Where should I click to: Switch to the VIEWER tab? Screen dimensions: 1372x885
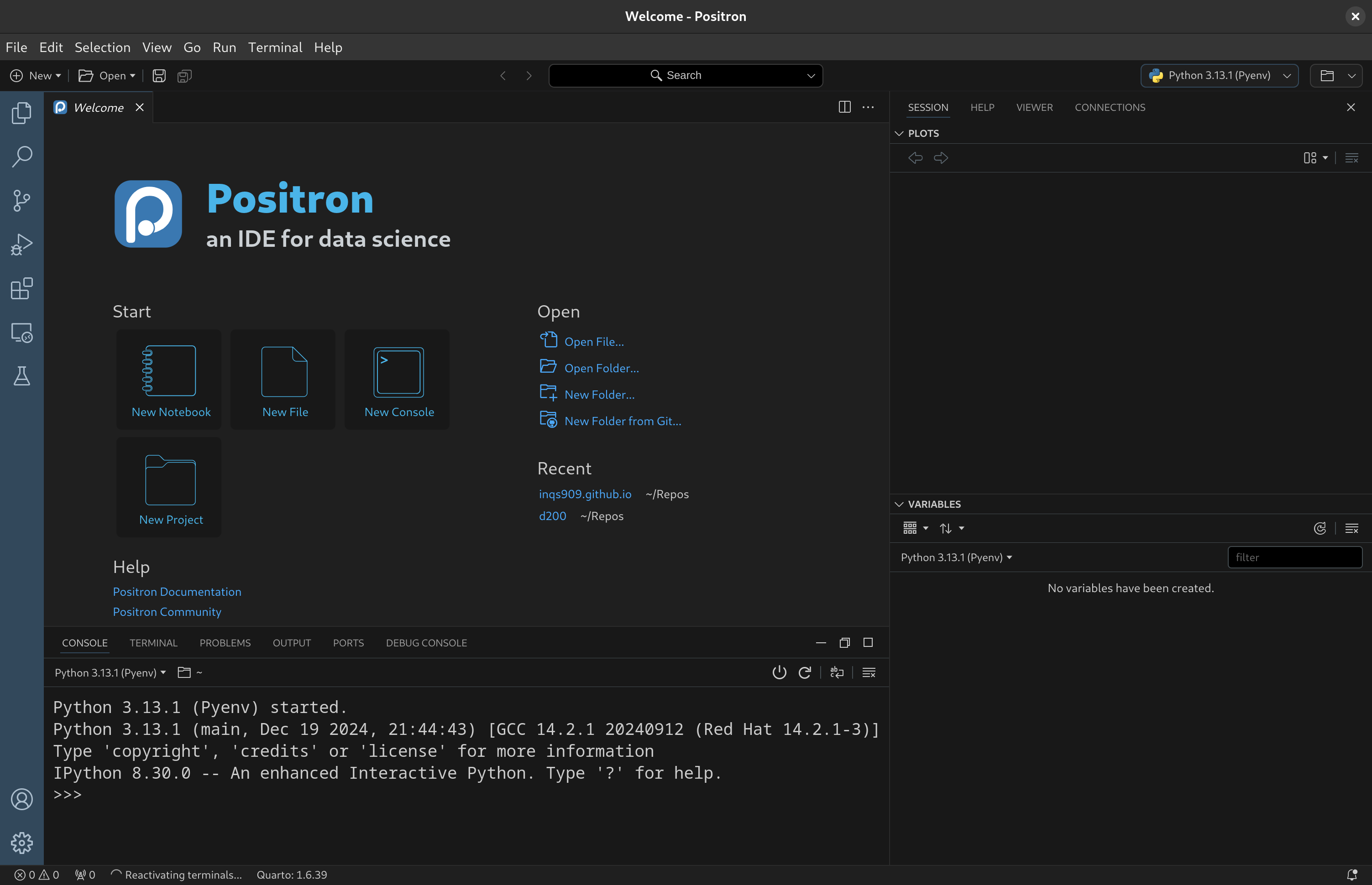tap(1034, 107)
